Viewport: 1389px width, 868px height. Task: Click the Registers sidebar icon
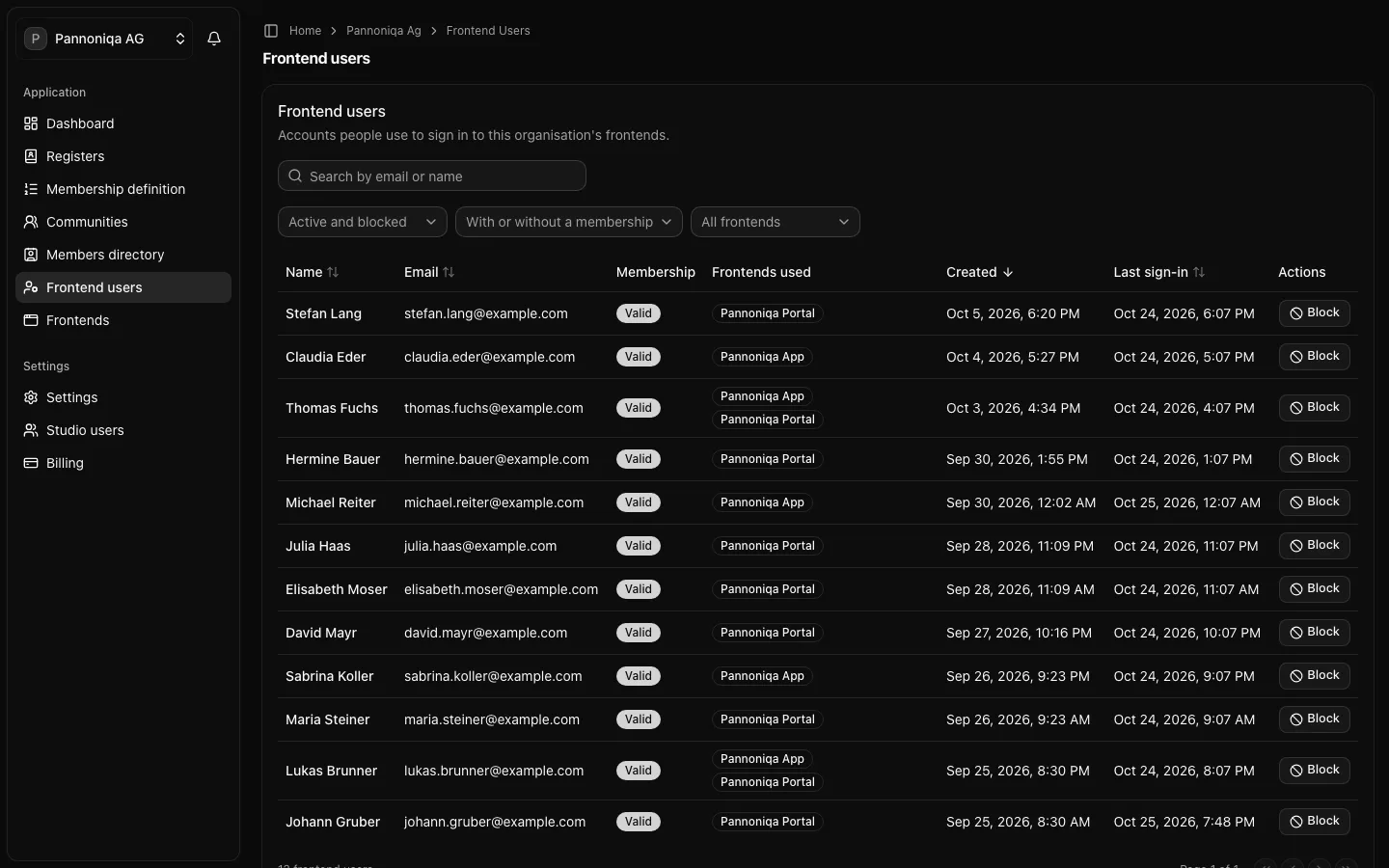tap(31, 156)
